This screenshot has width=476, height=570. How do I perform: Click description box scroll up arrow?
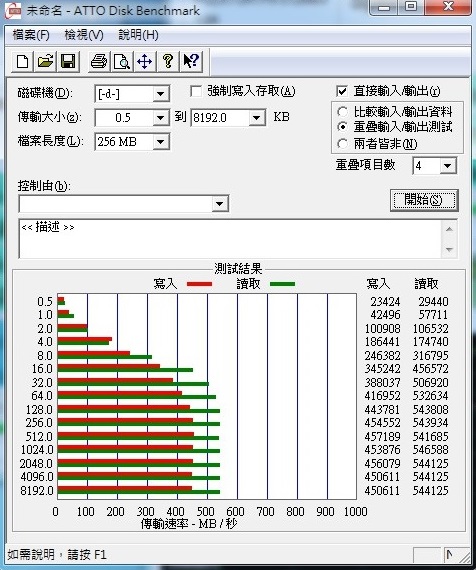pyautogui.click(x=449, y=229)
